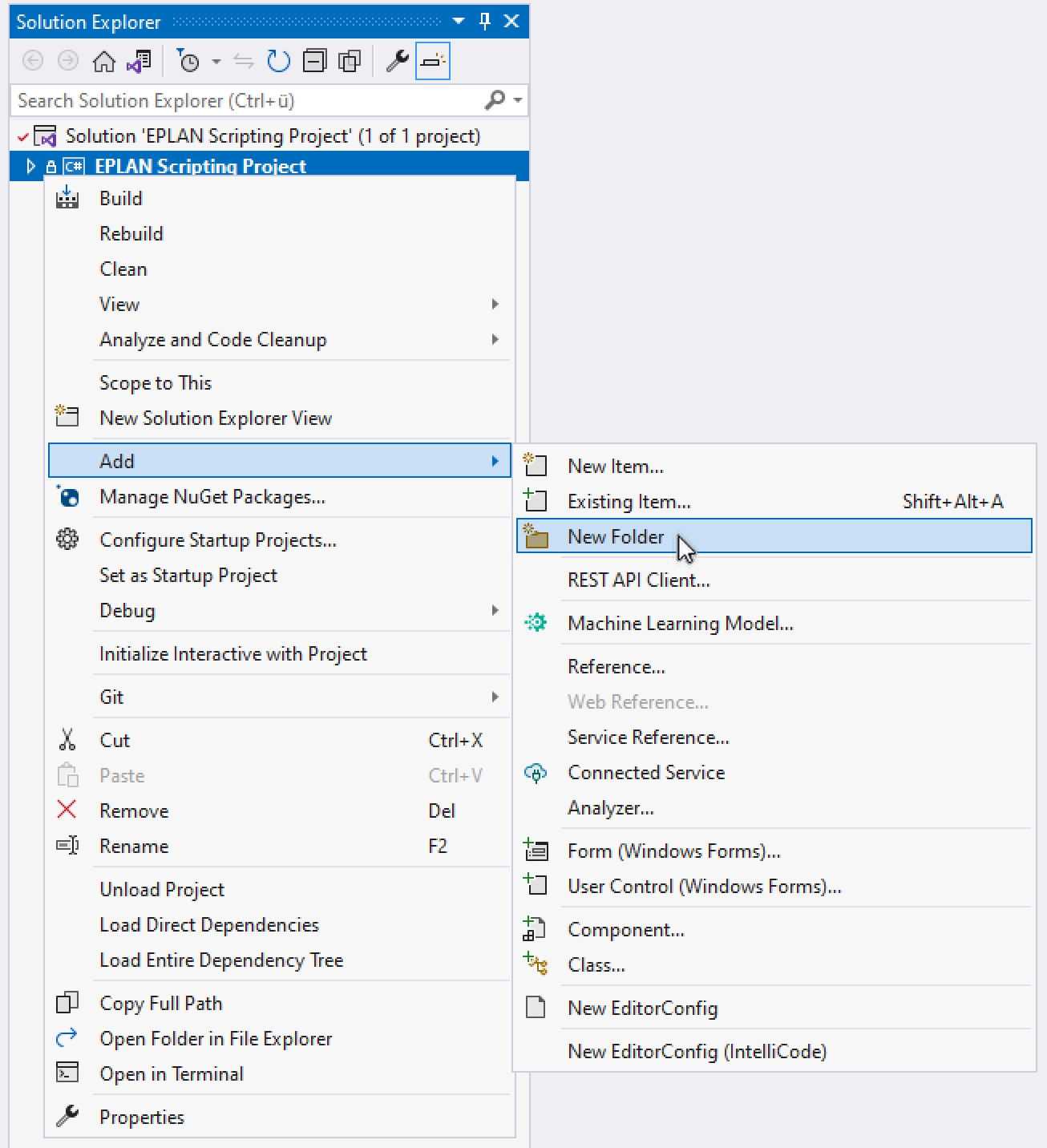Click the Class icon
Image resolution: width=1047 pixels, height=1148 pixels.
click(x=535, y=964)
